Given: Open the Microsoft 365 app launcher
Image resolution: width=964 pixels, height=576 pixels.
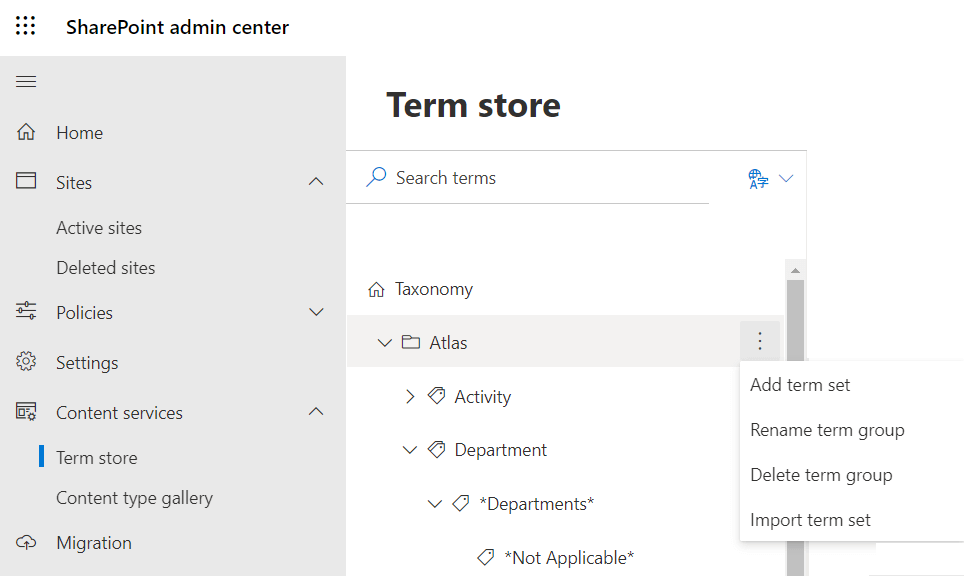Looking at the screenshot, I should point(25,26).
